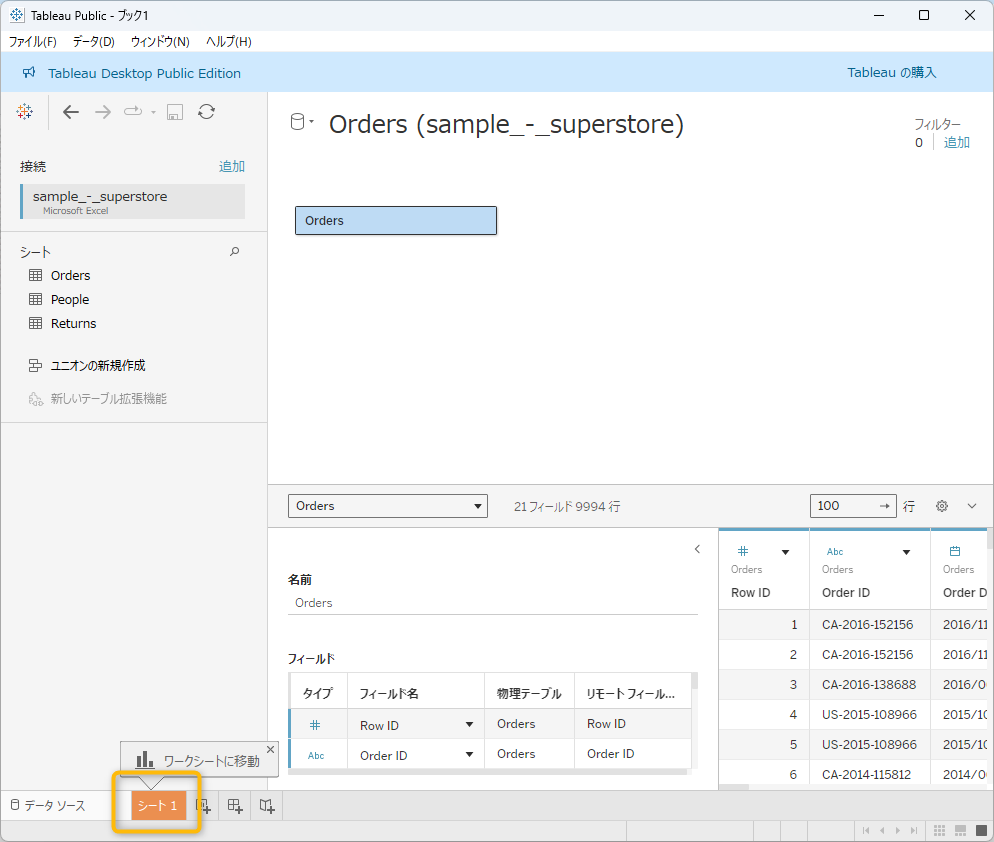Click the 追加 link beside 接続
This screenshot has height=842, width=994.
point(232,167)
